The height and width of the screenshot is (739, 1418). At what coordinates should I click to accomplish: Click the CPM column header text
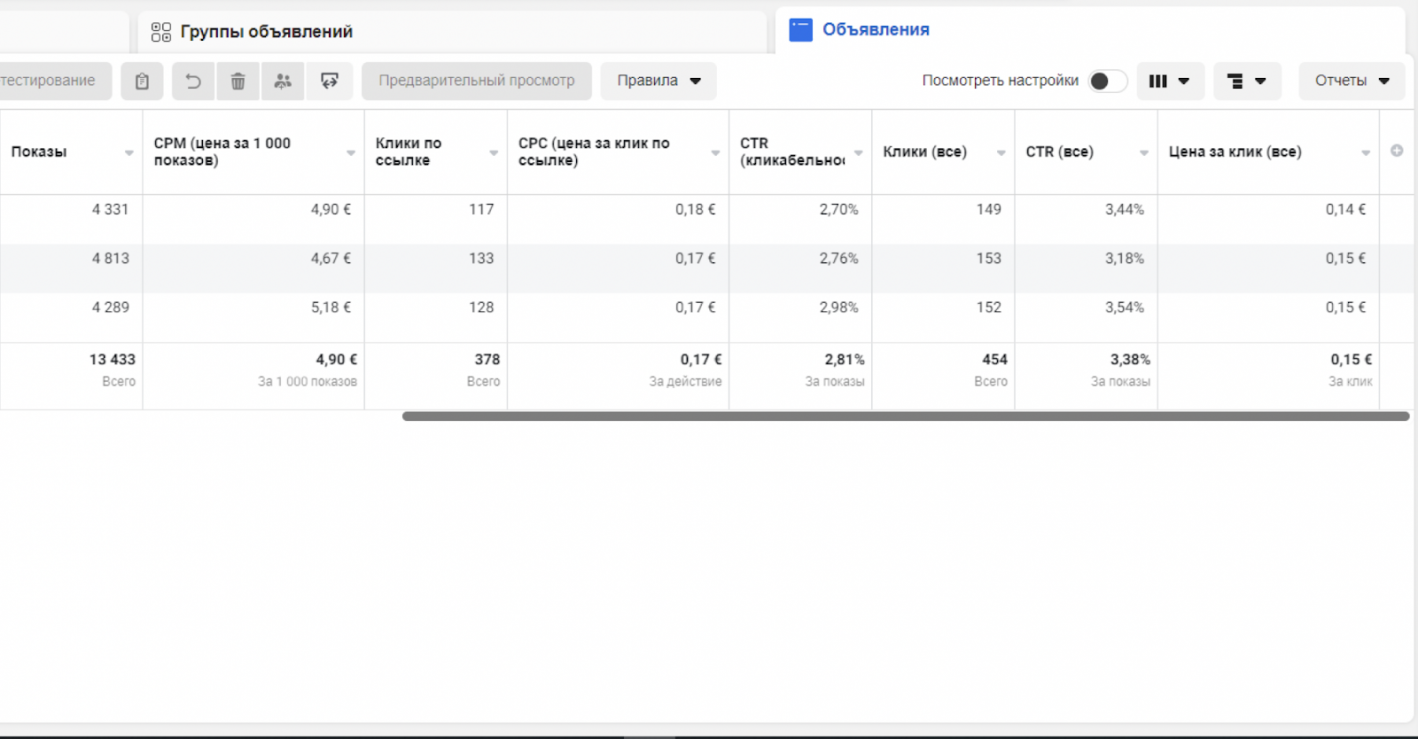coord(222,152)
